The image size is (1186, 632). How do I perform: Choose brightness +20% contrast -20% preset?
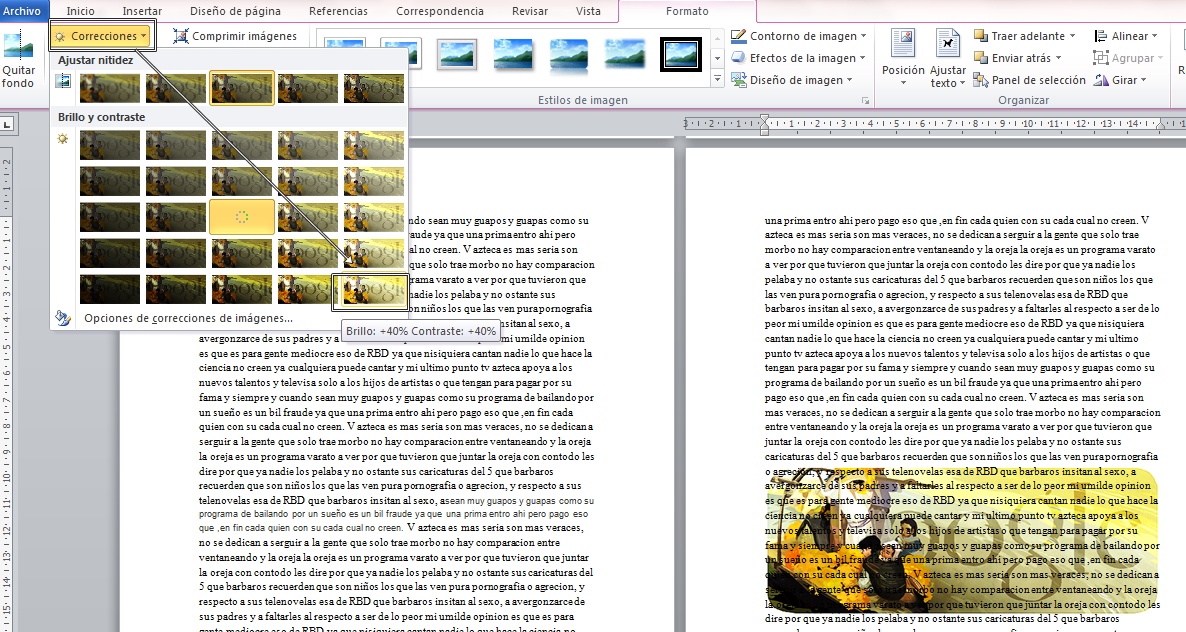(307, 181)
